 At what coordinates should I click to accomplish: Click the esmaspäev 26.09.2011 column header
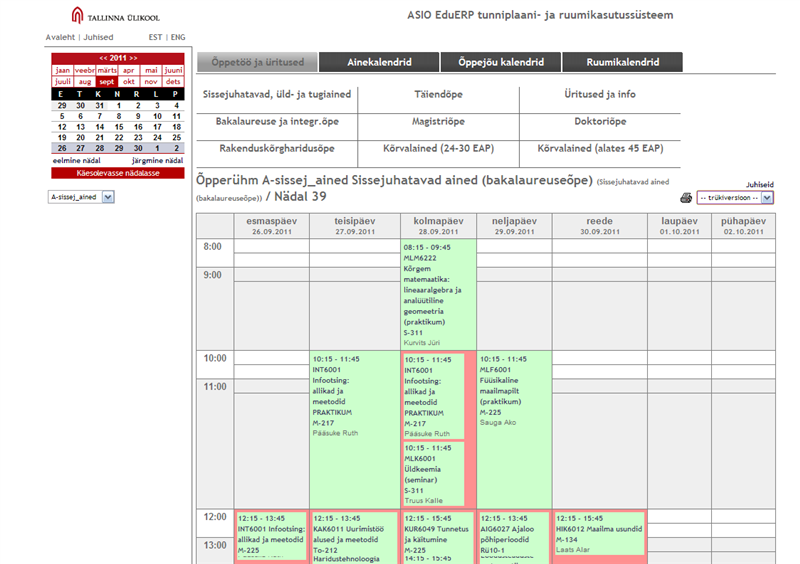(271, 226)
